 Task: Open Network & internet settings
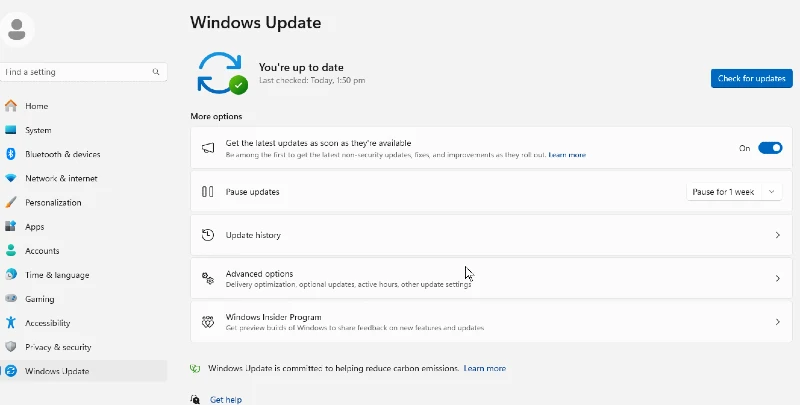(x=84, y=179)
